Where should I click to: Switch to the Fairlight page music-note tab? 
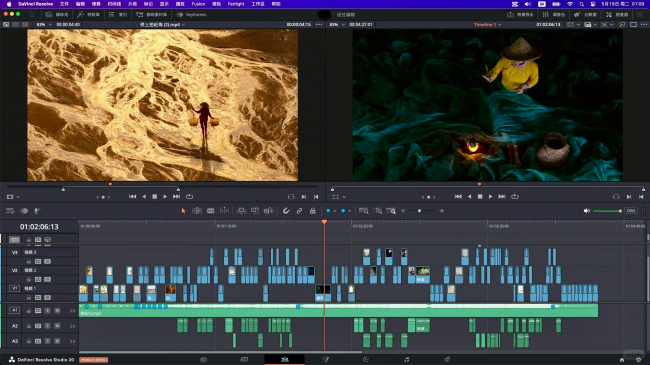pos(407,360)
